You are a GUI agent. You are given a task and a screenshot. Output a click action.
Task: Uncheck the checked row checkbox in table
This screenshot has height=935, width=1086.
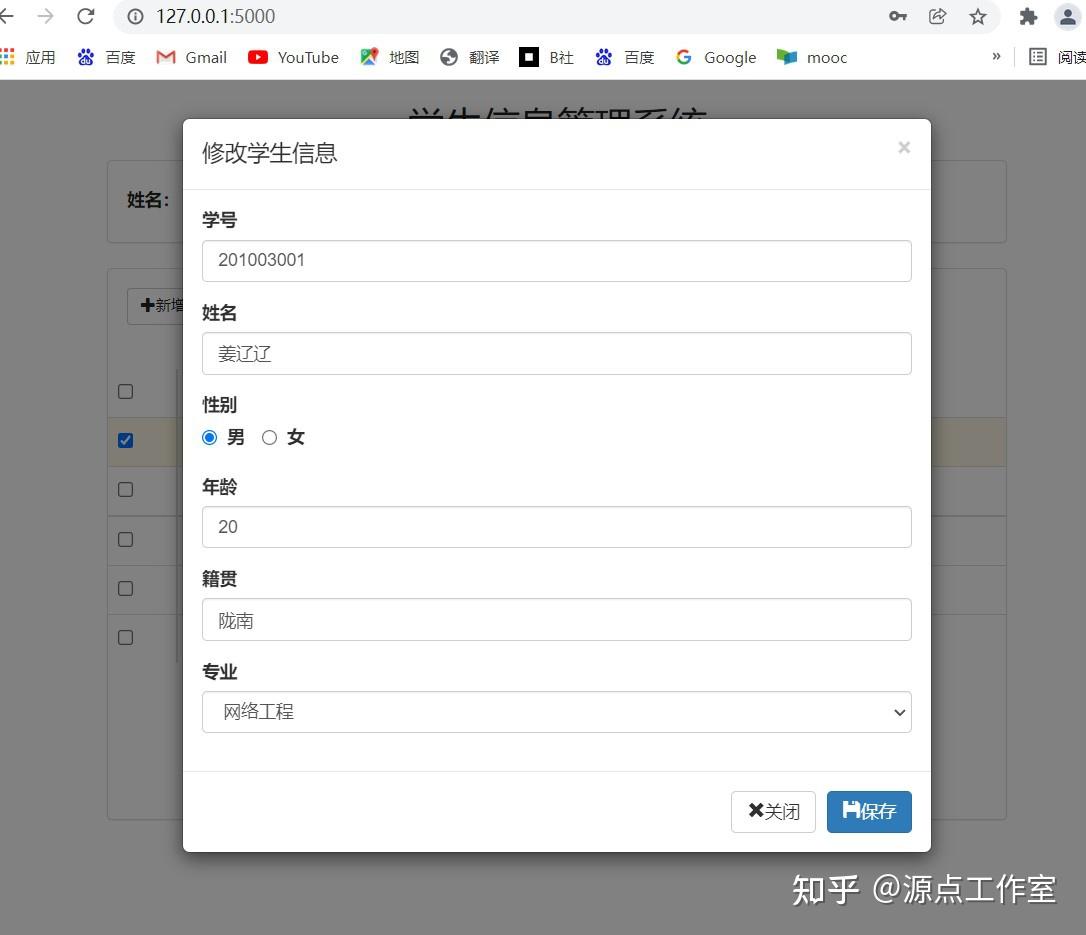pyautogui.click(x=125, y=440)
